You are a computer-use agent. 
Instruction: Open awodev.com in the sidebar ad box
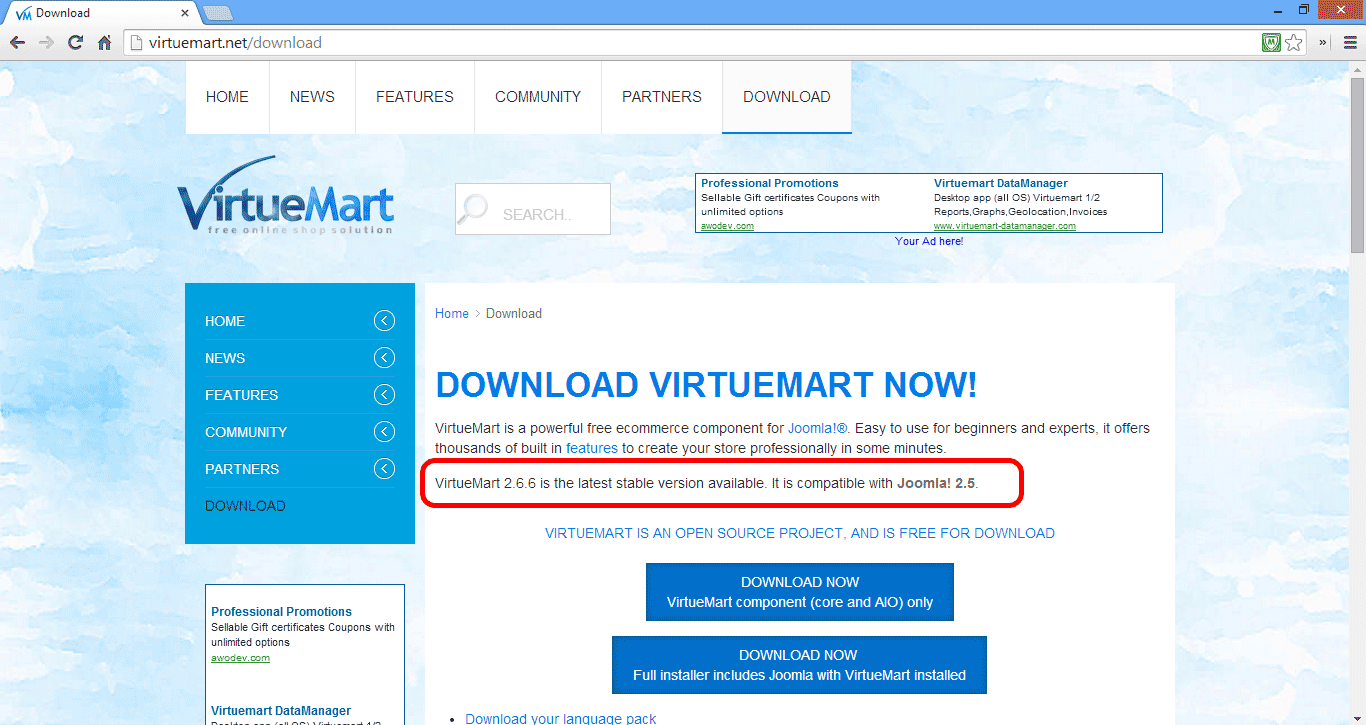[240, 658]
